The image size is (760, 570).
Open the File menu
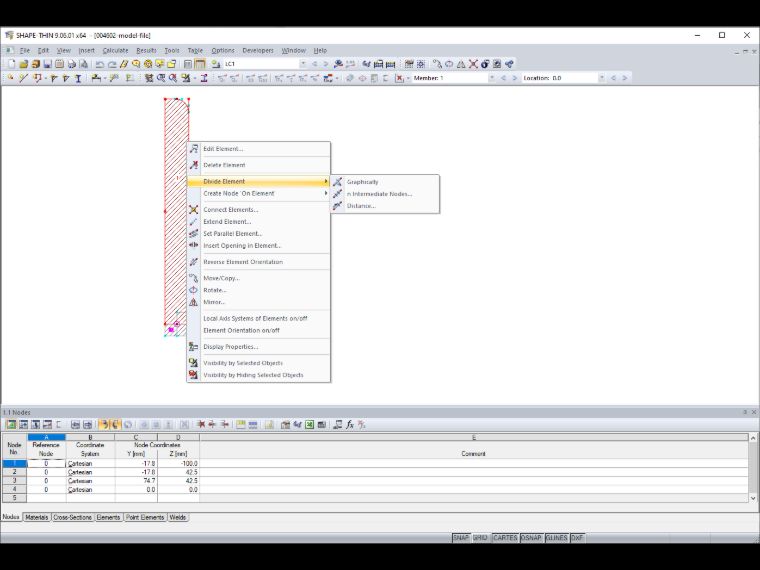(25, 50)
